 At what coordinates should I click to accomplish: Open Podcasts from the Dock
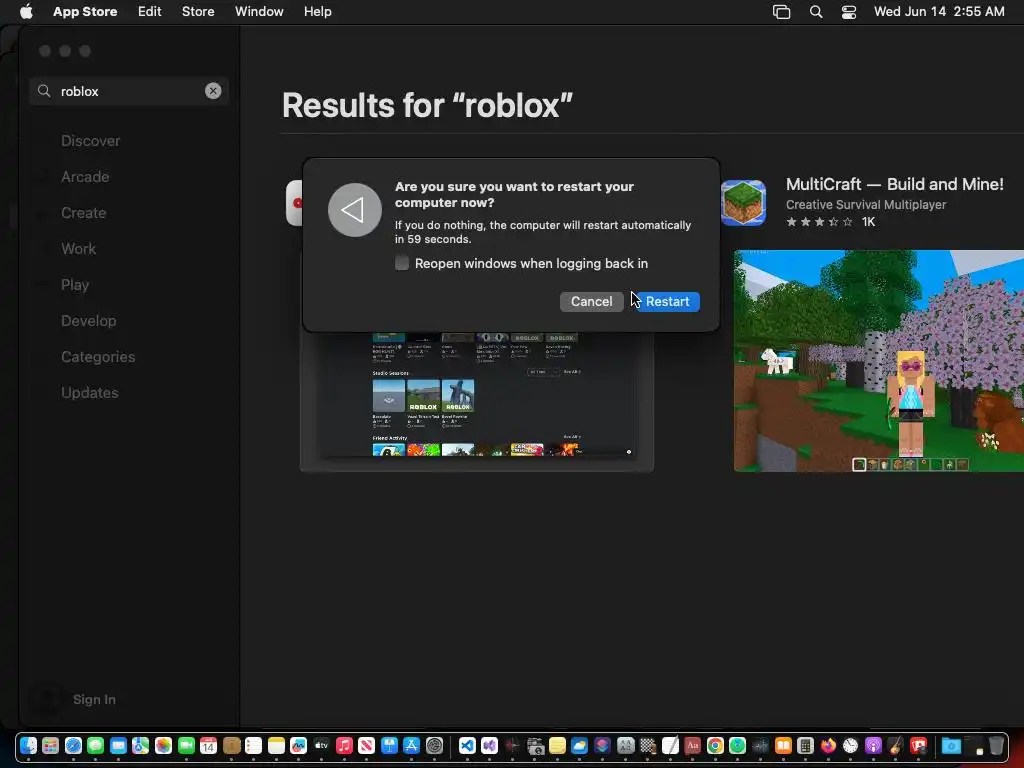click(x=873, y=745)
